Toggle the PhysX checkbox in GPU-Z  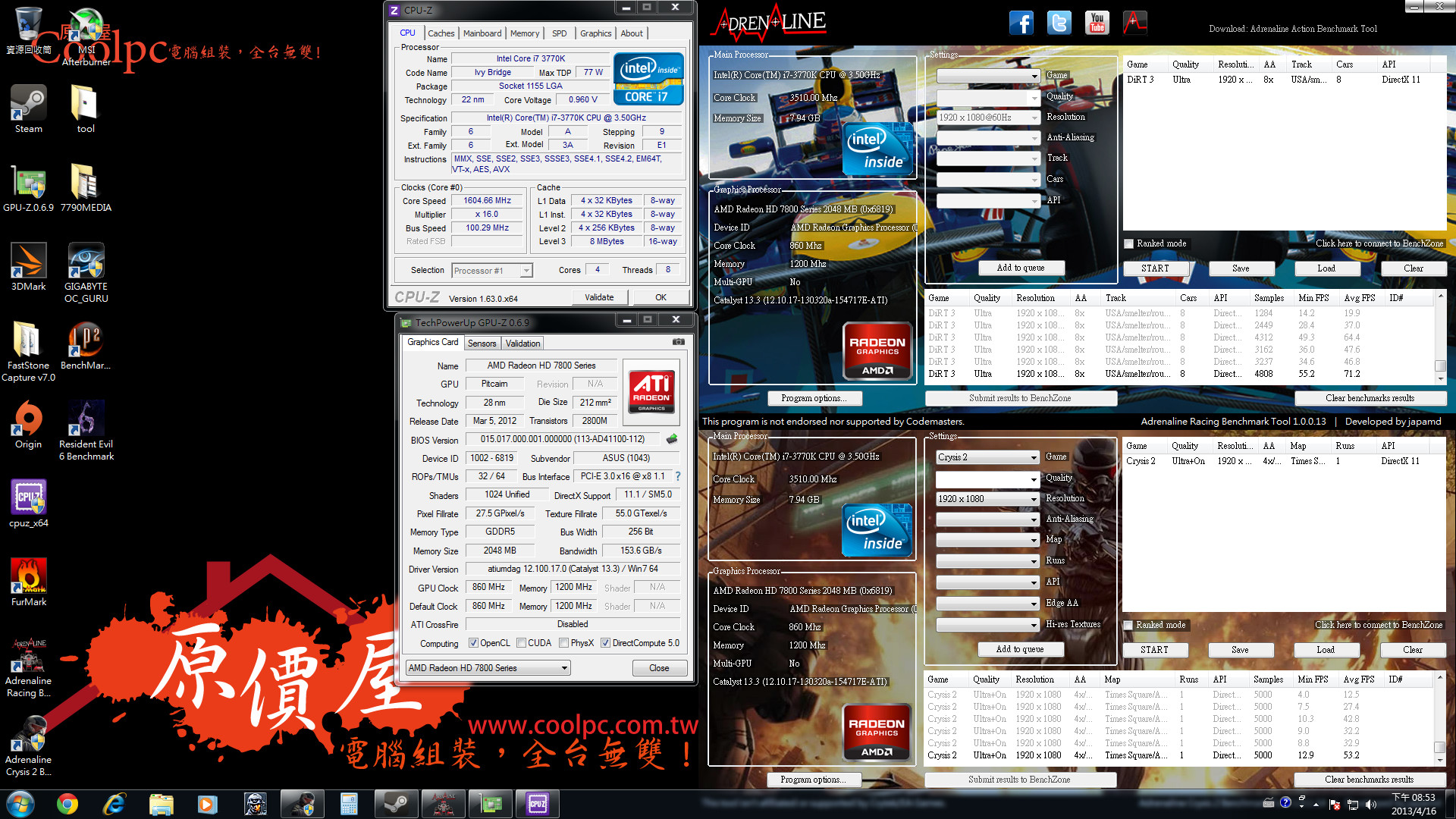pos(563,643)
